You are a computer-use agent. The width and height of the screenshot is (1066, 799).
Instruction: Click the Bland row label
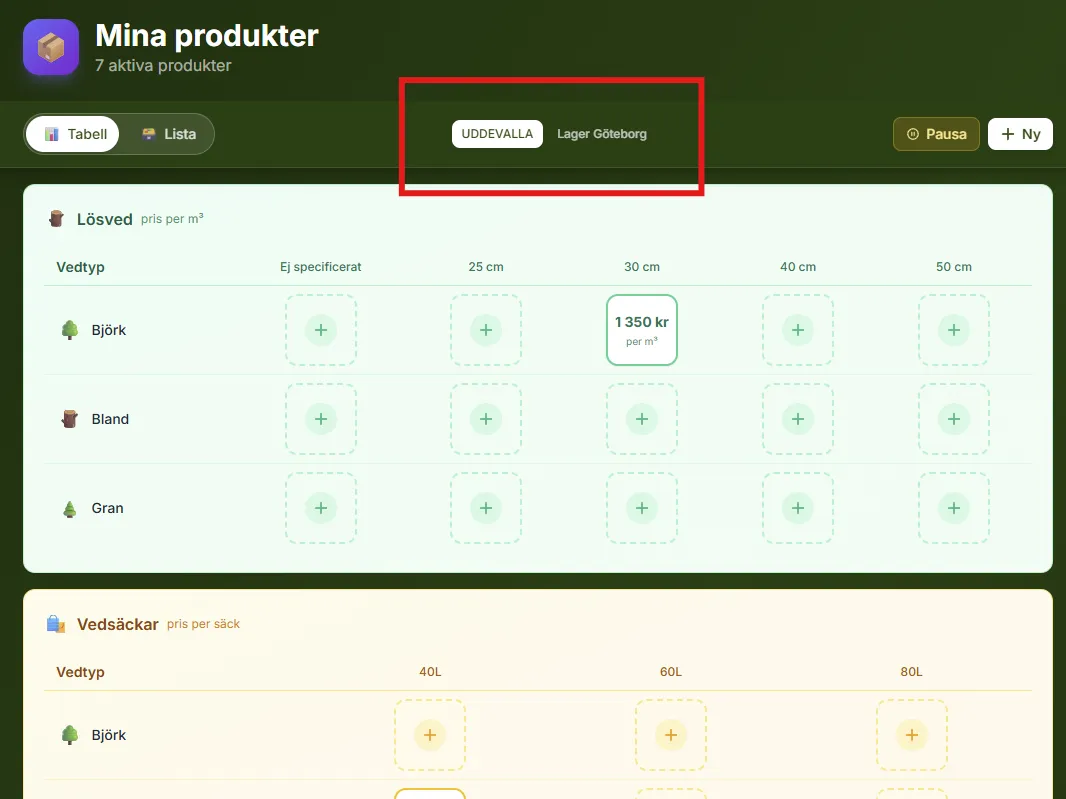pos(110,419)
